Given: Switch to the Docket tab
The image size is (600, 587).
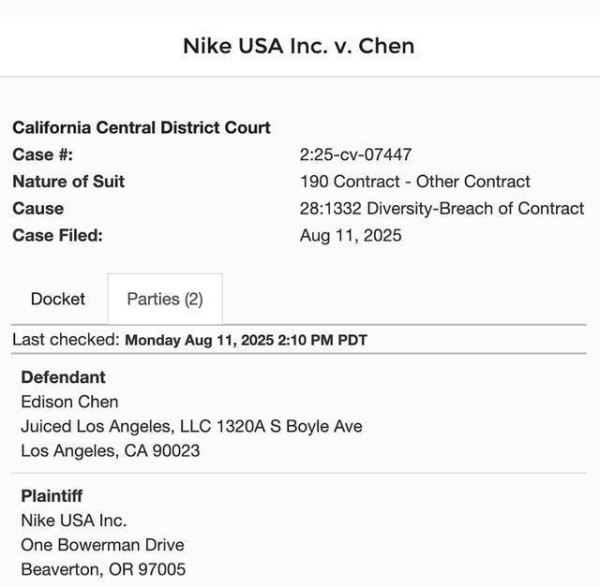Looking at the screenshot, I should pos(58,299).
